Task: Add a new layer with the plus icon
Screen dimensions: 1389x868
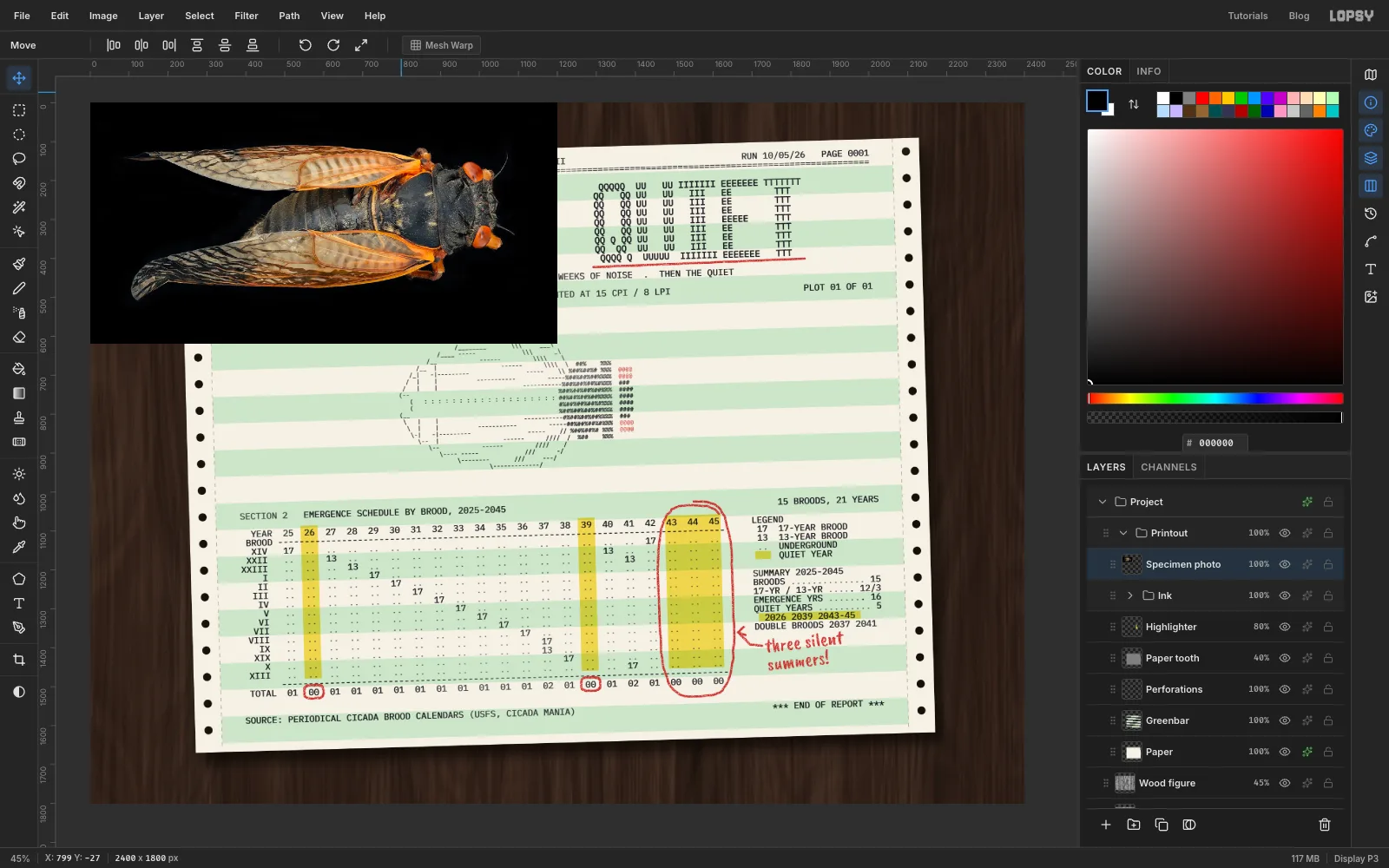Action: point(1106,825)
